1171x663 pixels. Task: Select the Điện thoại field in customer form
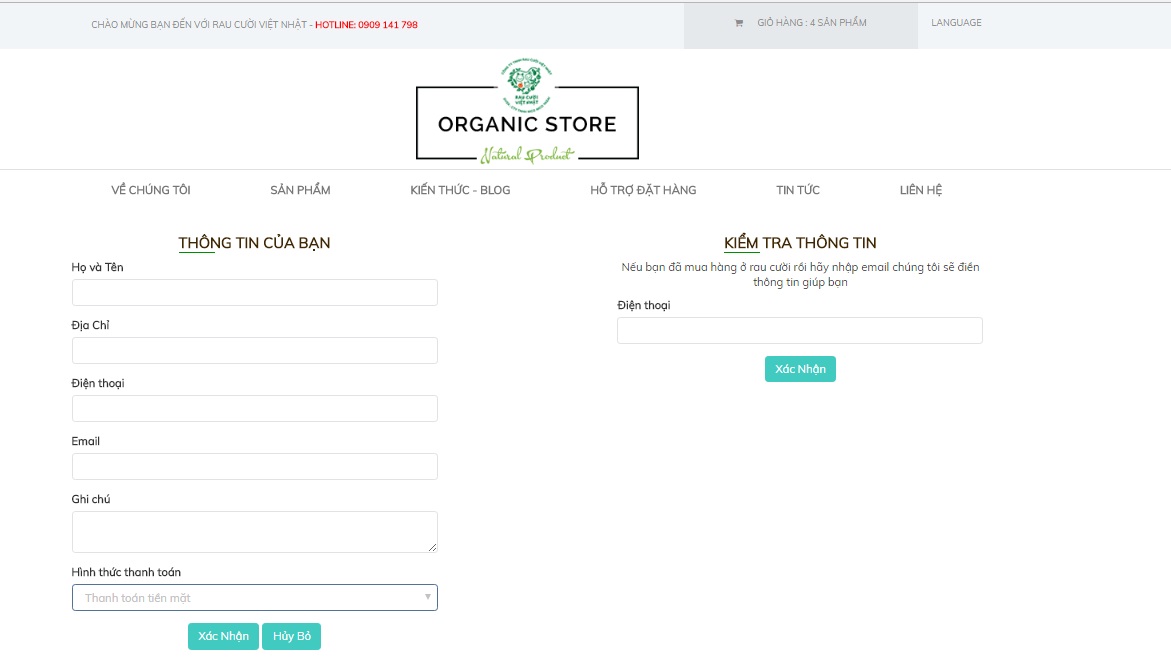(x=254, y=409)
